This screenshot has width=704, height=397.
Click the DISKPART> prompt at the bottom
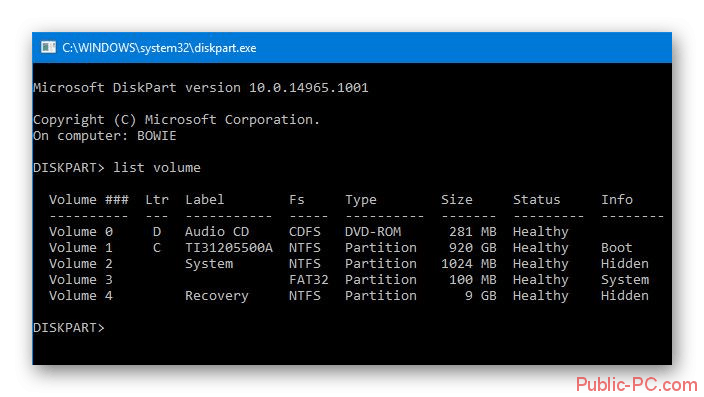pyautogui.click(x=69, y=328)
